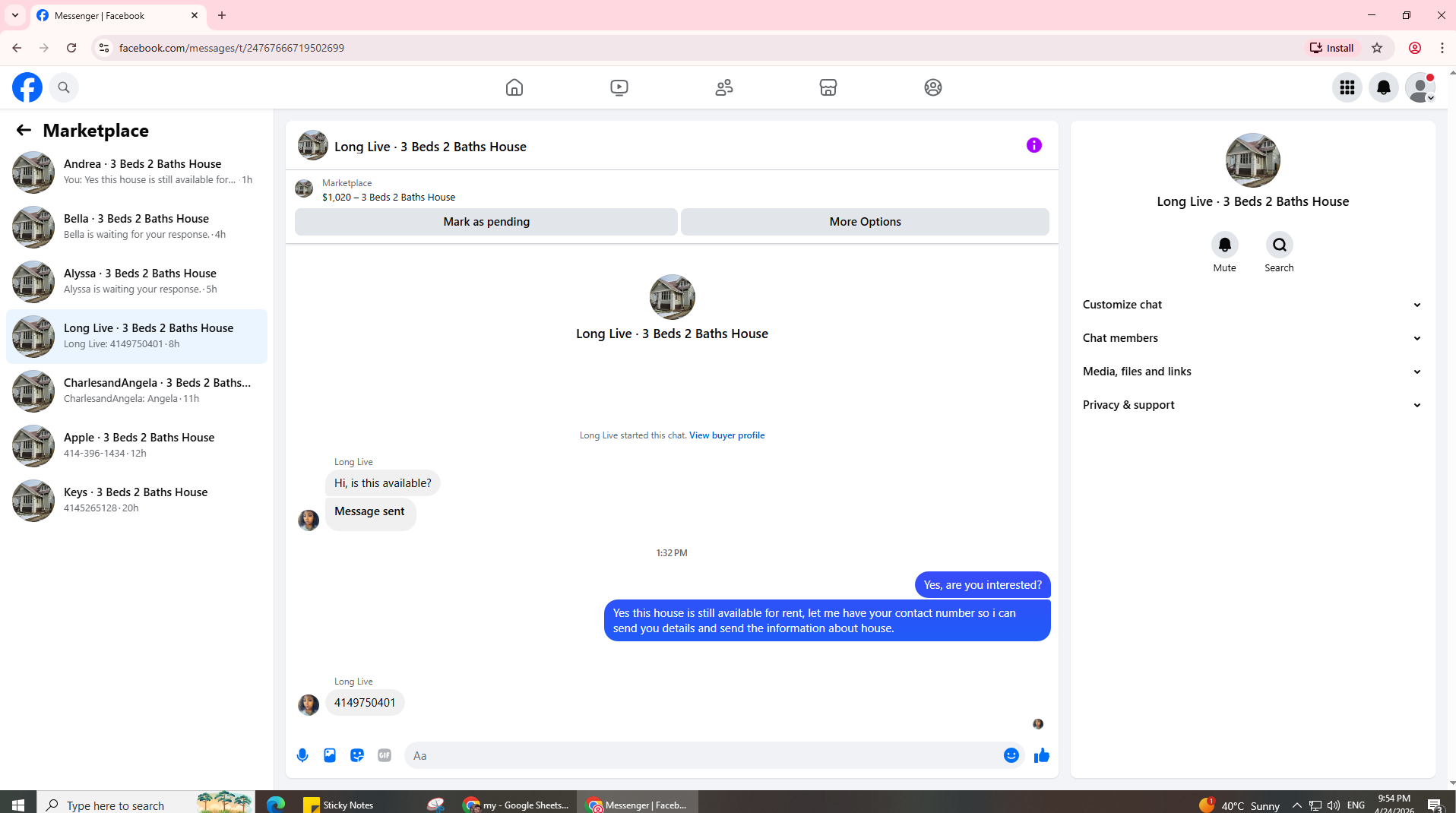This screenshot has width=1456, height=813.
Task: Click the 4149750401 message bubble
Action: click(365, 703)
